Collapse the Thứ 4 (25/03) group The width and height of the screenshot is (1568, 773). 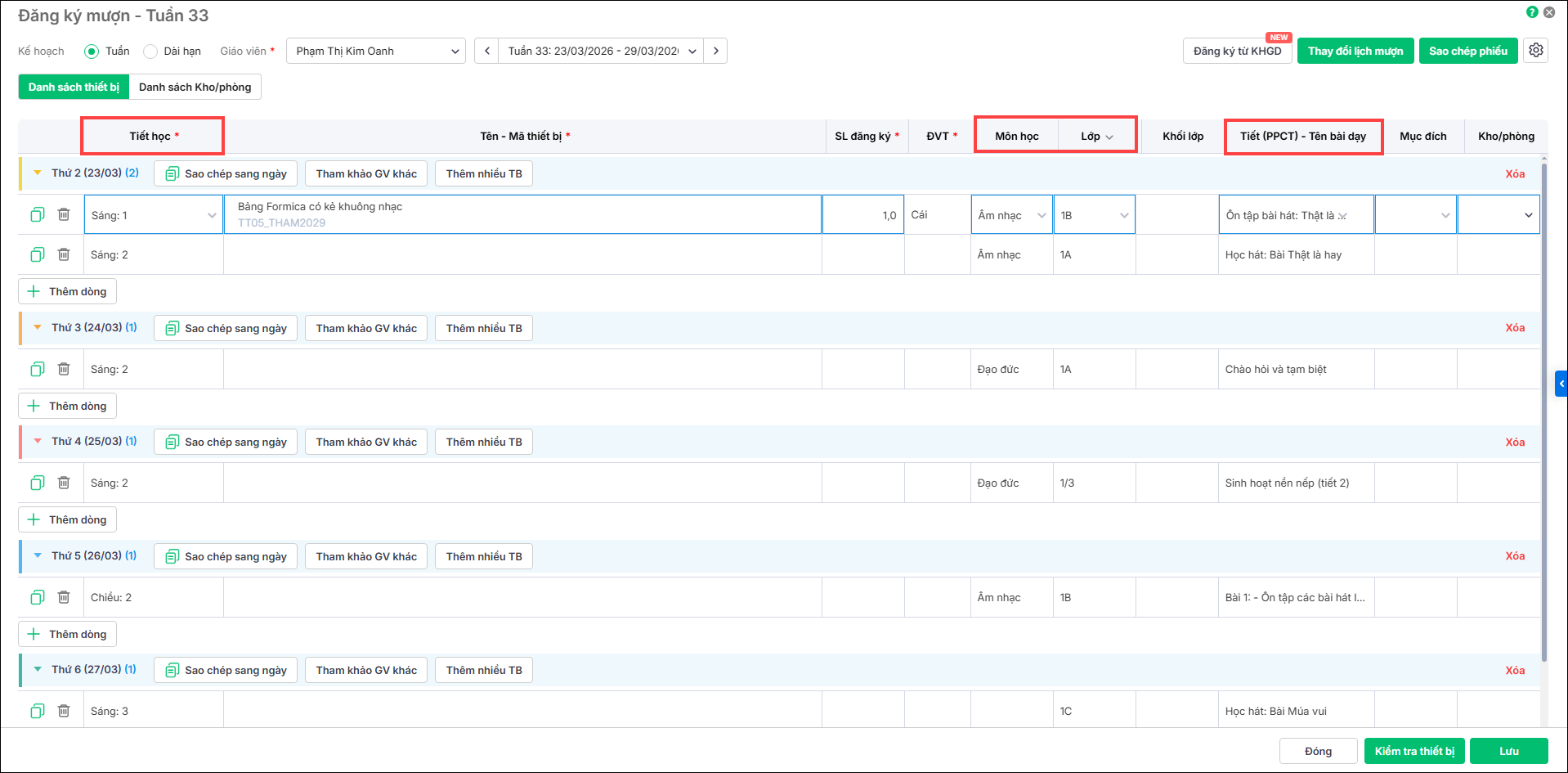coord(38,441)
